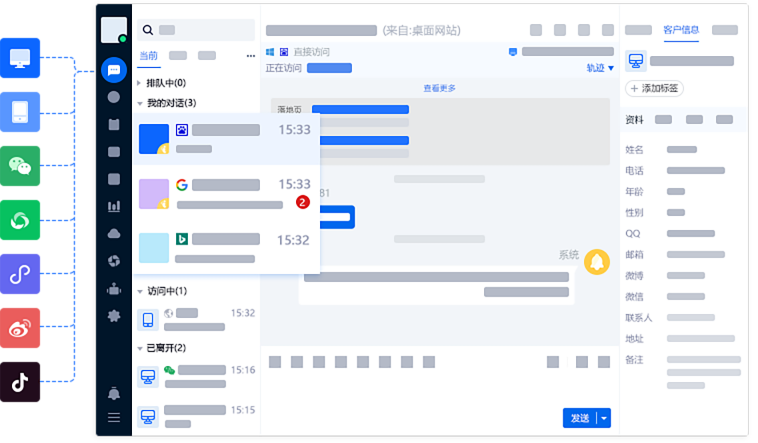This screenshot has width=758, height=443.
Task: Open the 轨迹 dropdown
Action: (600, 68)
